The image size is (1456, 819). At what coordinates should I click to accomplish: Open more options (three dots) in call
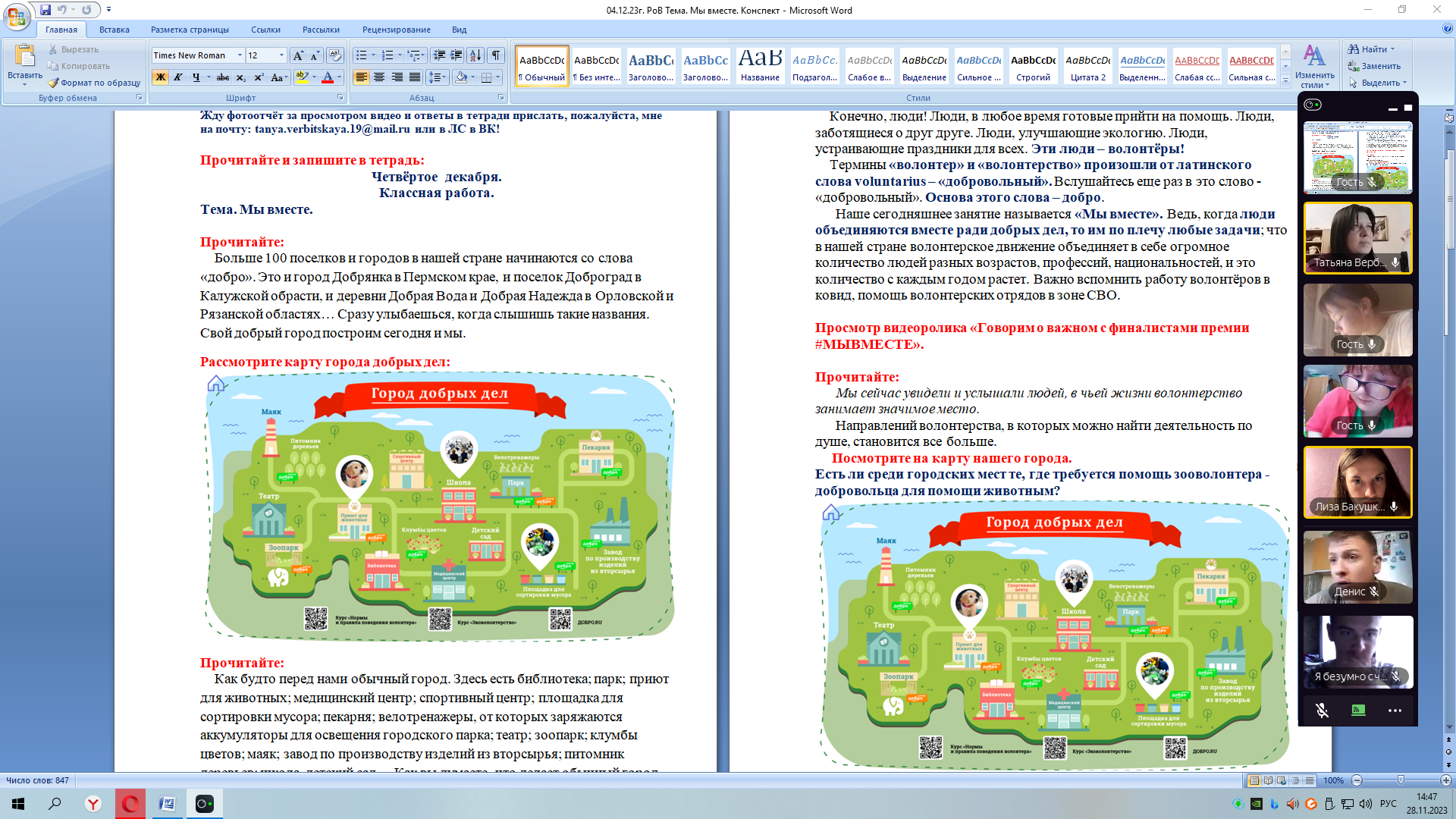point(1395,711)
